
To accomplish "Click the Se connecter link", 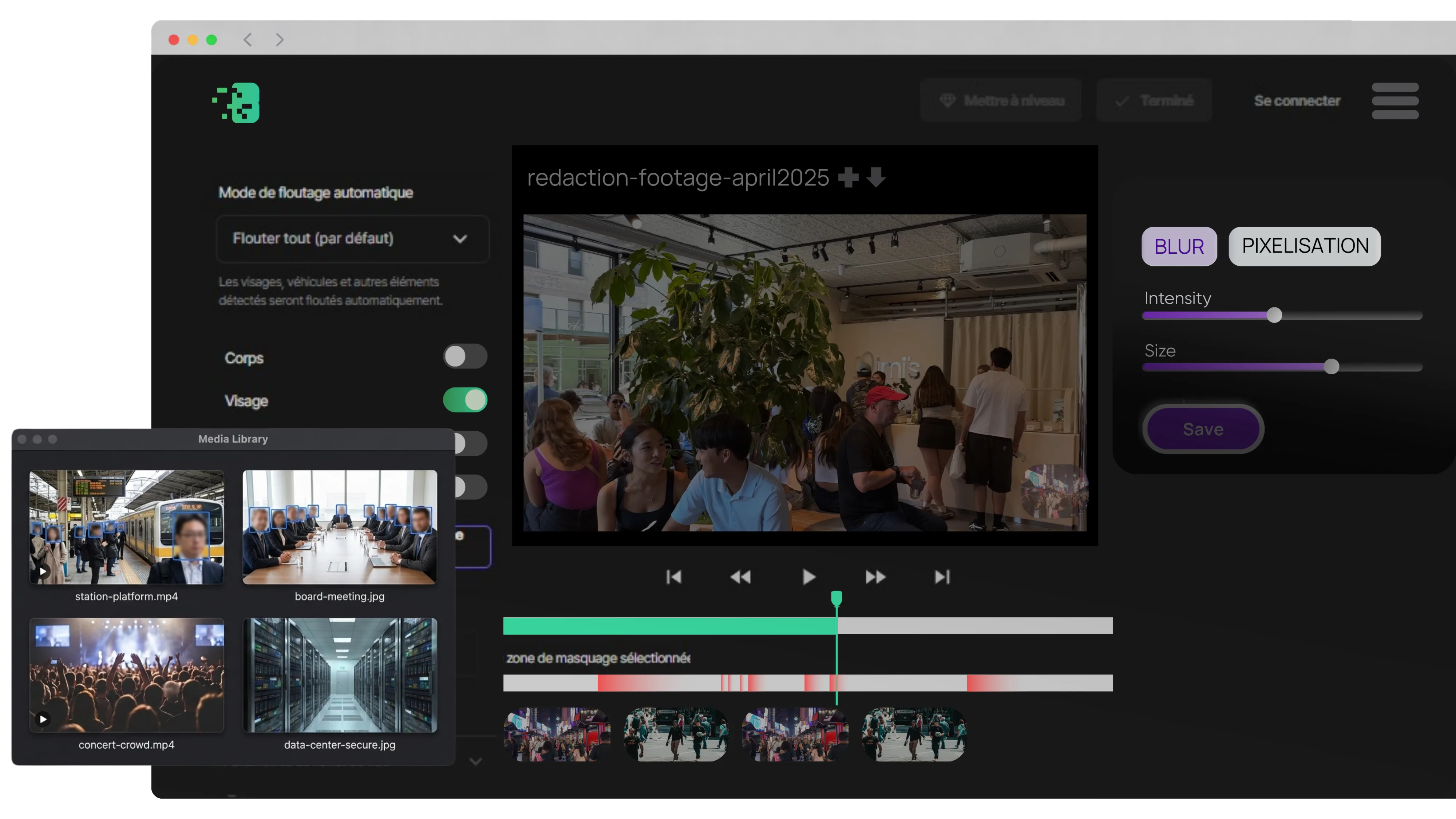I will [1297, 101].
